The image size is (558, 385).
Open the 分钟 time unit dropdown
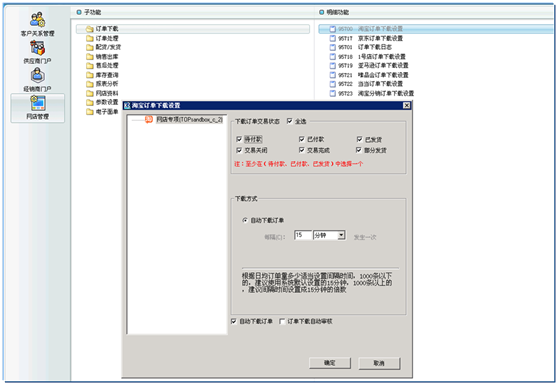341,235
